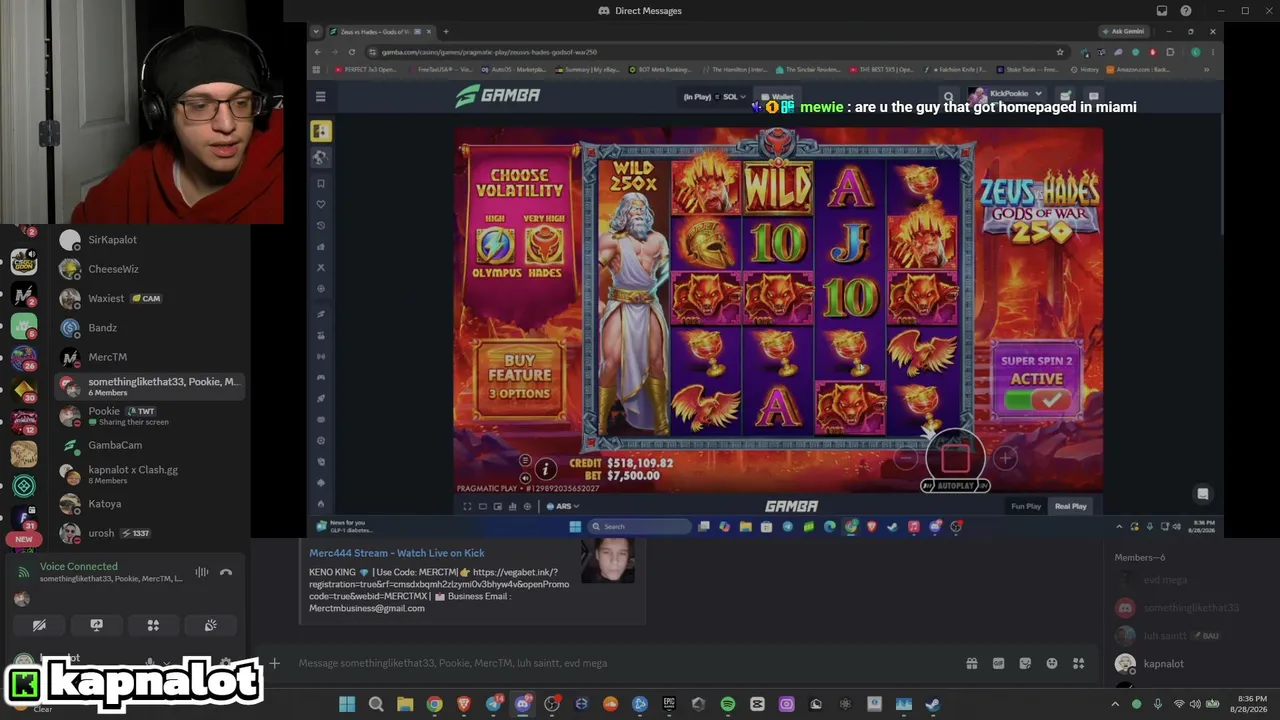Open Bandz direct message

point(150,328)
